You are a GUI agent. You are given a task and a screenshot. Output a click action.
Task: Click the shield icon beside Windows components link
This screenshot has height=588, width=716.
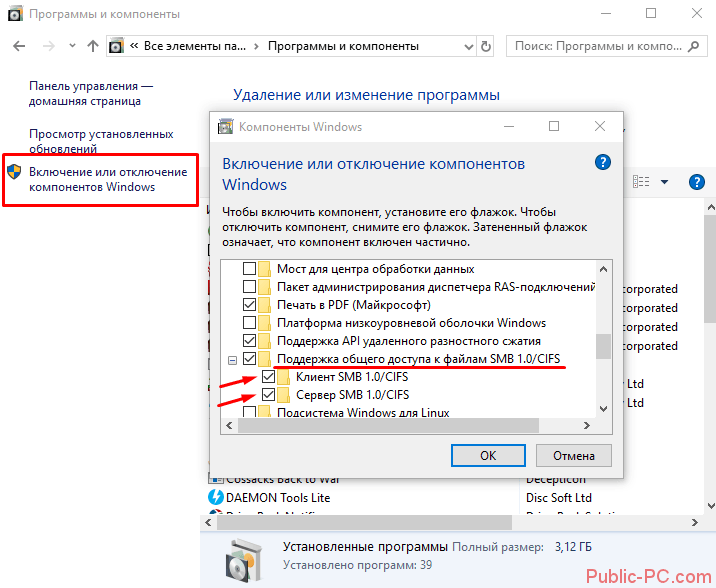(x=14, y=172)
